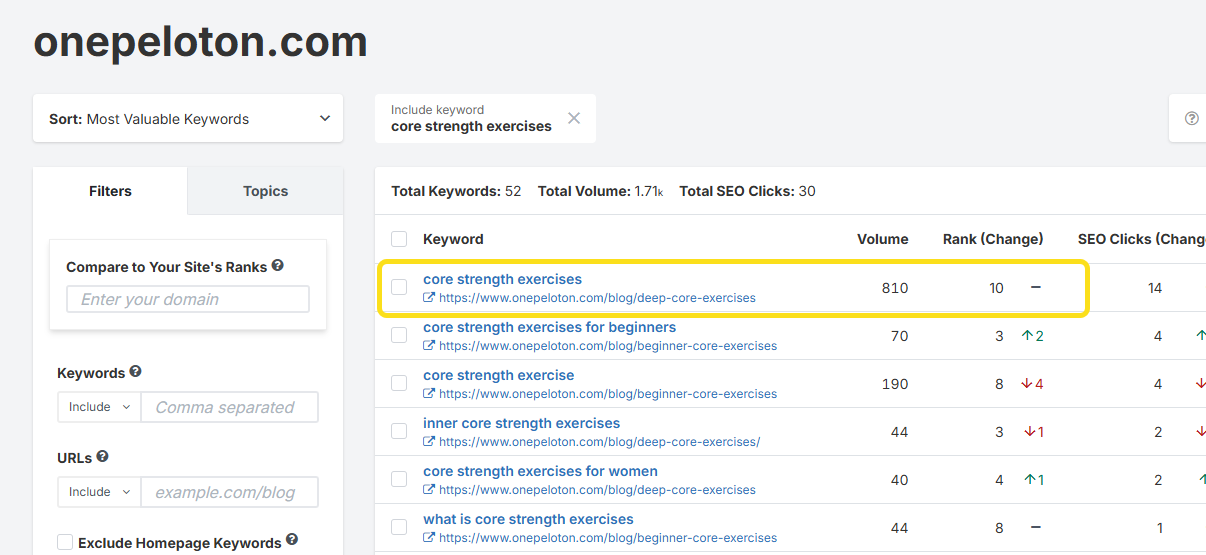Click help icon next to Exclude Homepage Keywords
Screen dimensions: 1206x555
(x=292, y=540)
